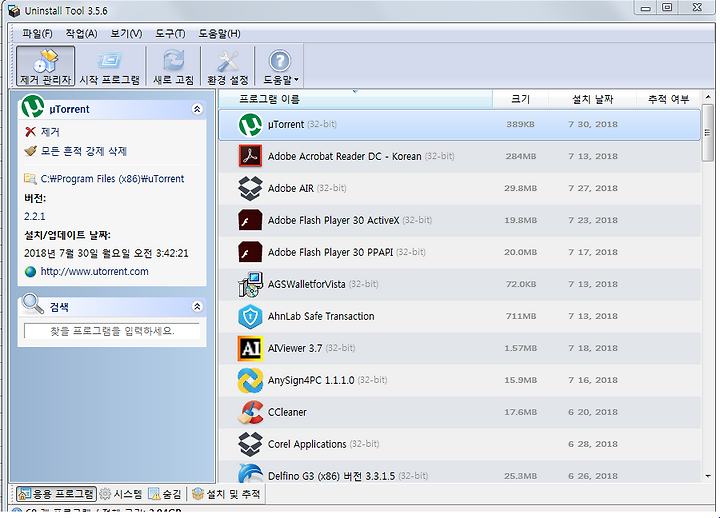Click the Uninstall Tool title bar icon
This screenshot has height=518, width=720.
click(x=14, y=11)
